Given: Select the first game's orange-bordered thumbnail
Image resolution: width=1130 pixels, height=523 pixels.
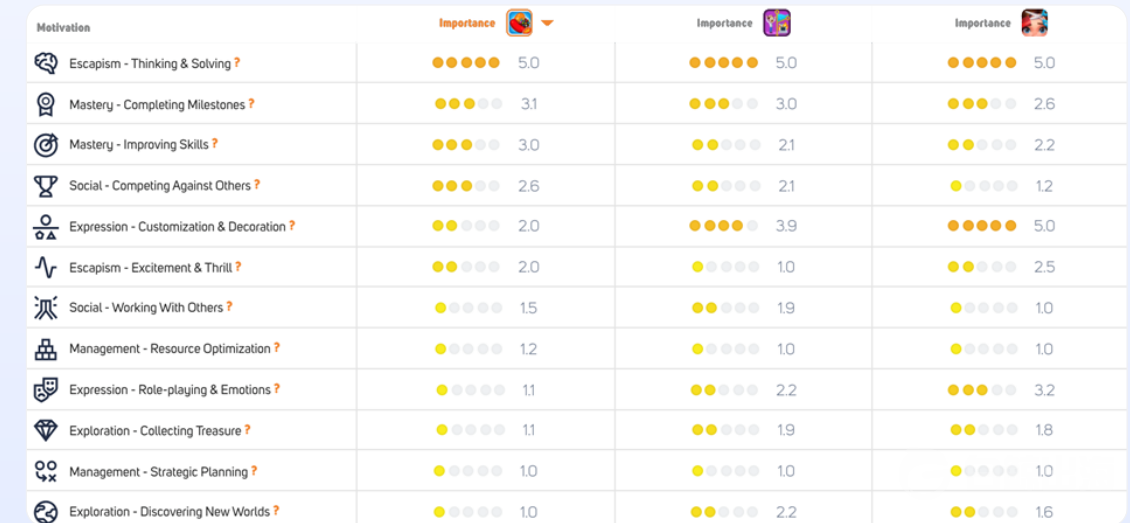Looking at the screenshot, I should 519,23.
